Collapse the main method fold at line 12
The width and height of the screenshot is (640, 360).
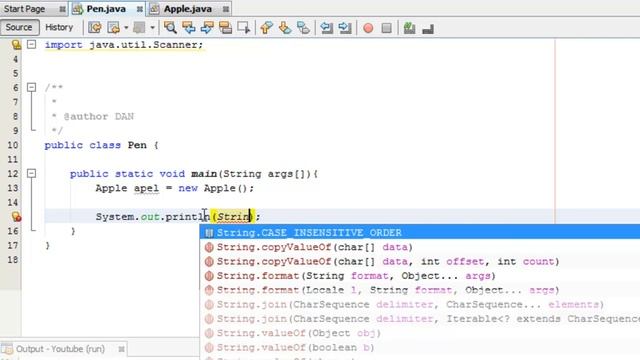(x=31, y=173)
